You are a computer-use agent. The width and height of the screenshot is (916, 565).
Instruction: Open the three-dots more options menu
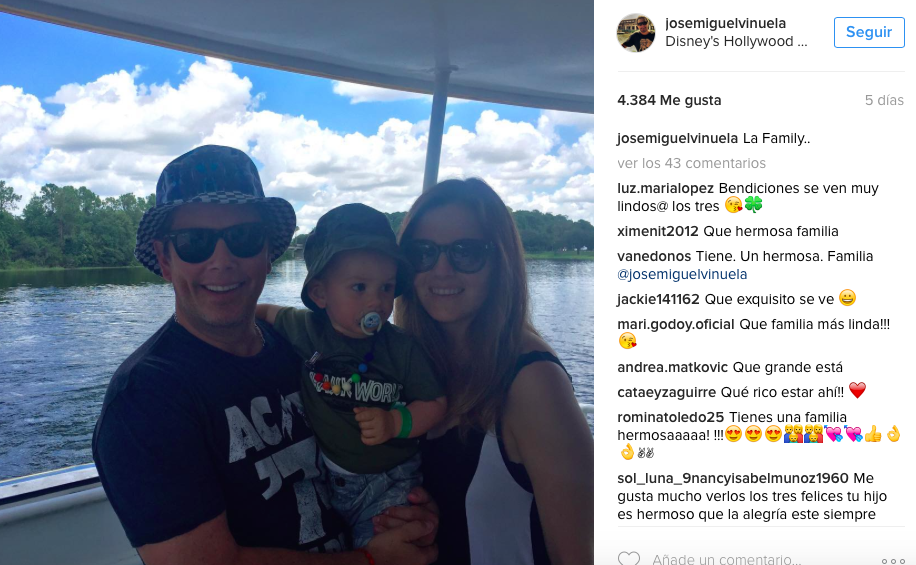click(893, 561)
